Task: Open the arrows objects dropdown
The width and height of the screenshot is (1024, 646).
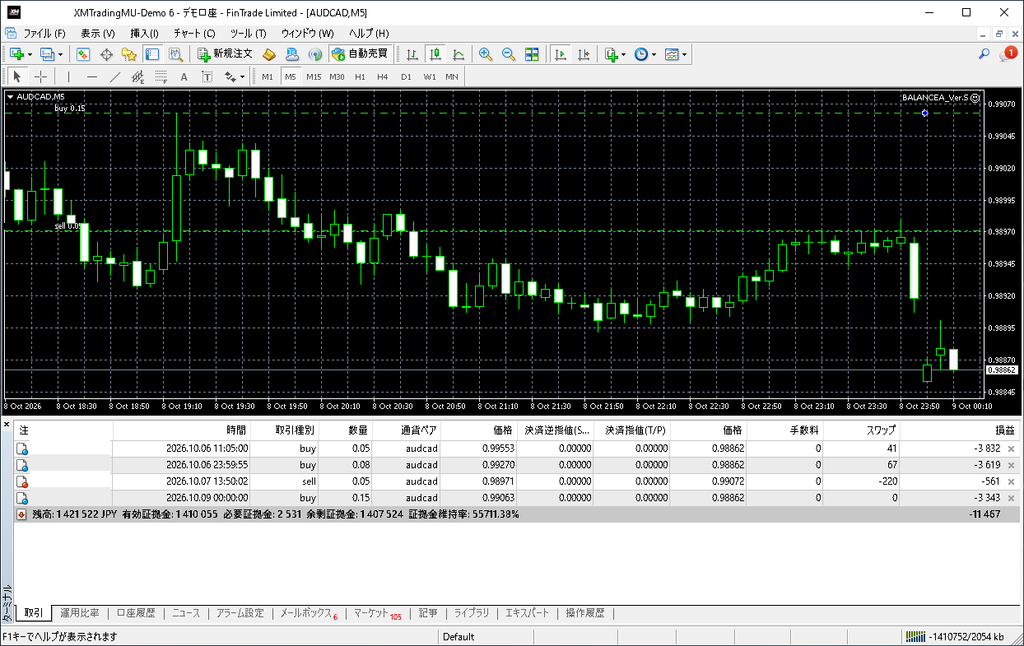Action: click(234, 77)
